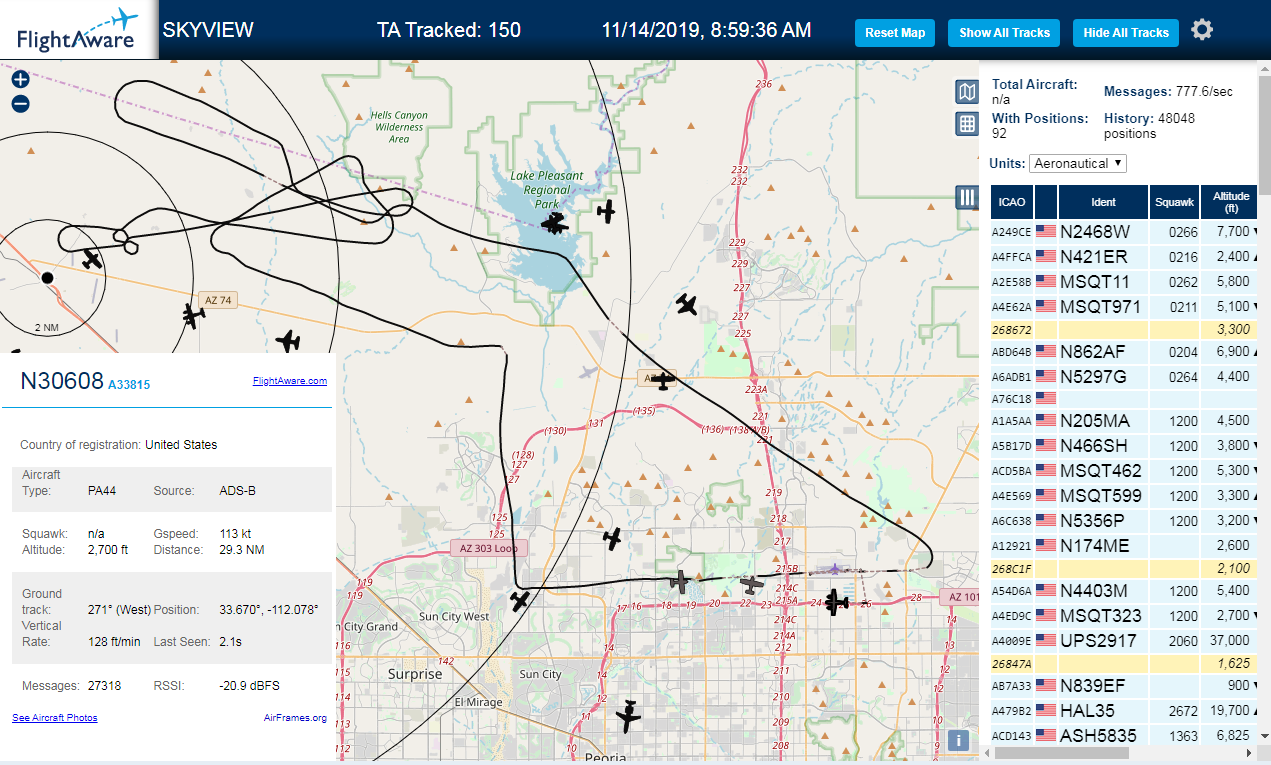The image size is (1271, 765).
Task: Click the TA Tracked: 150 counter
Action: [449, 30]
